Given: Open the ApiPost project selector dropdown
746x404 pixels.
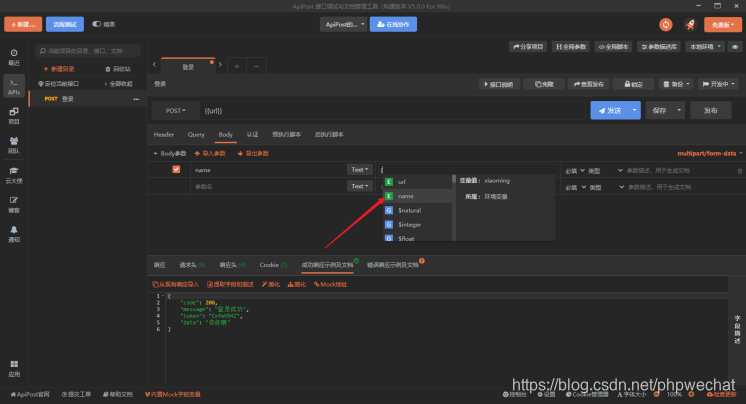Looking at the screenshot, I should pos(344,24).
